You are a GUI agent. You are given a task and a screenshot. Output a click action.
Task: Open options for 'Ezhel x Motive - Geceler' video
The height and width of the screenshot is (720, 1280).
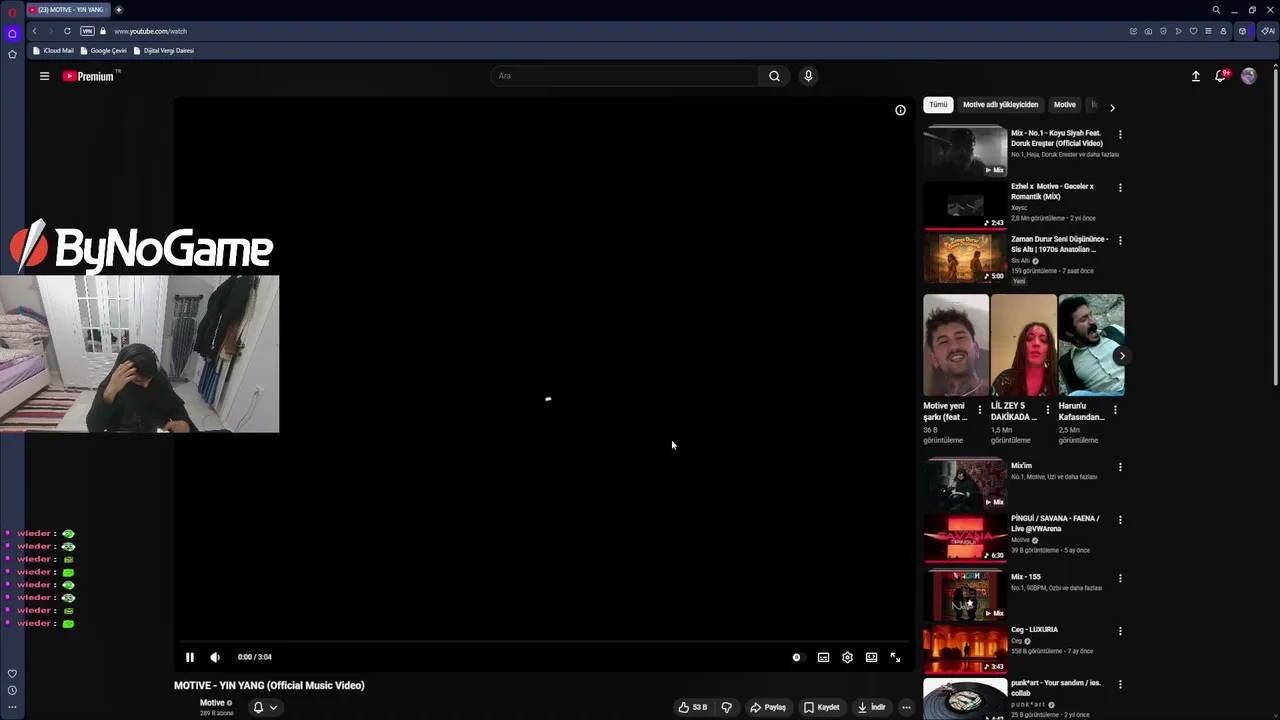point(1120,187)
